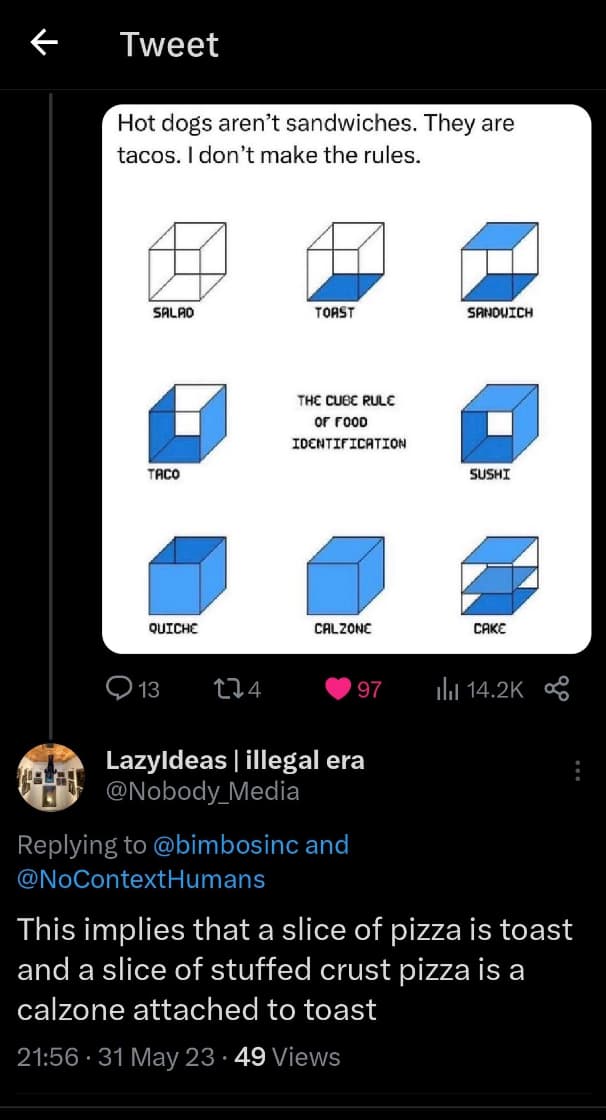Tap the Tweet header title
The height and width of the screenshot is (1120, 606).
169,44
